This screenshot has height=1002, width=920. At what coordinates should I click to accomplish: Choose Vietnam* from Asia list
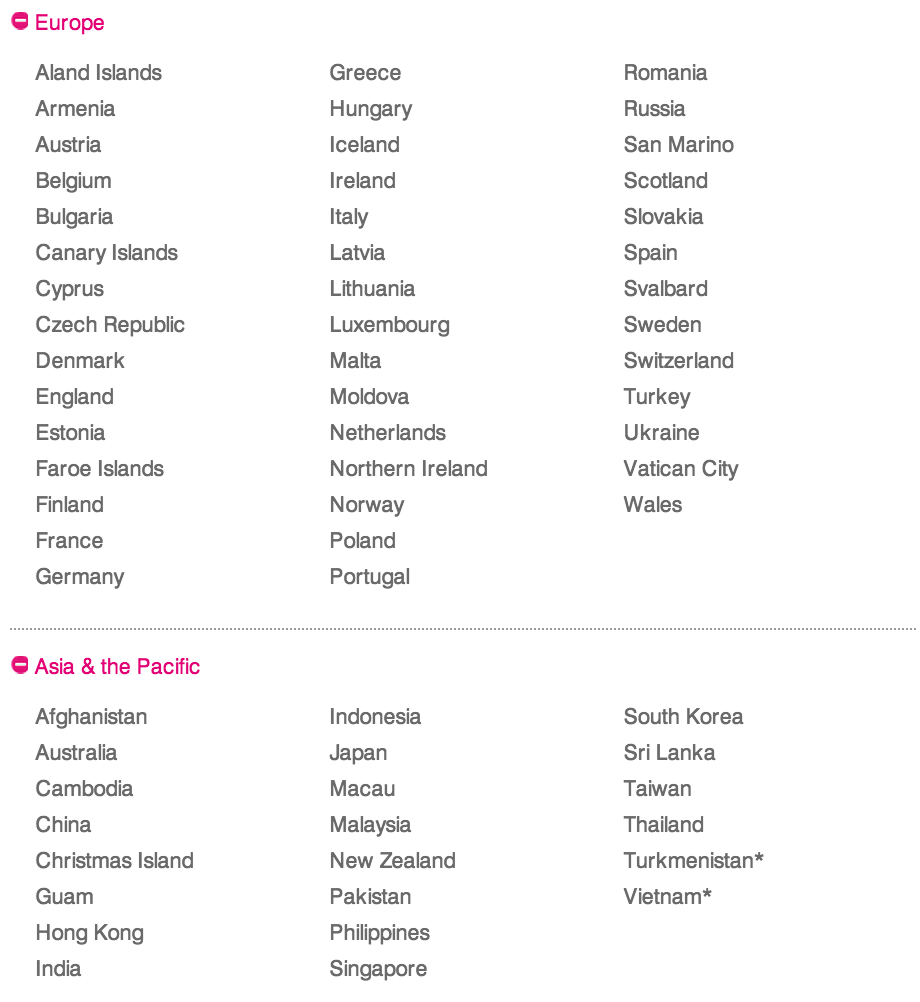[x=668, y=897]
